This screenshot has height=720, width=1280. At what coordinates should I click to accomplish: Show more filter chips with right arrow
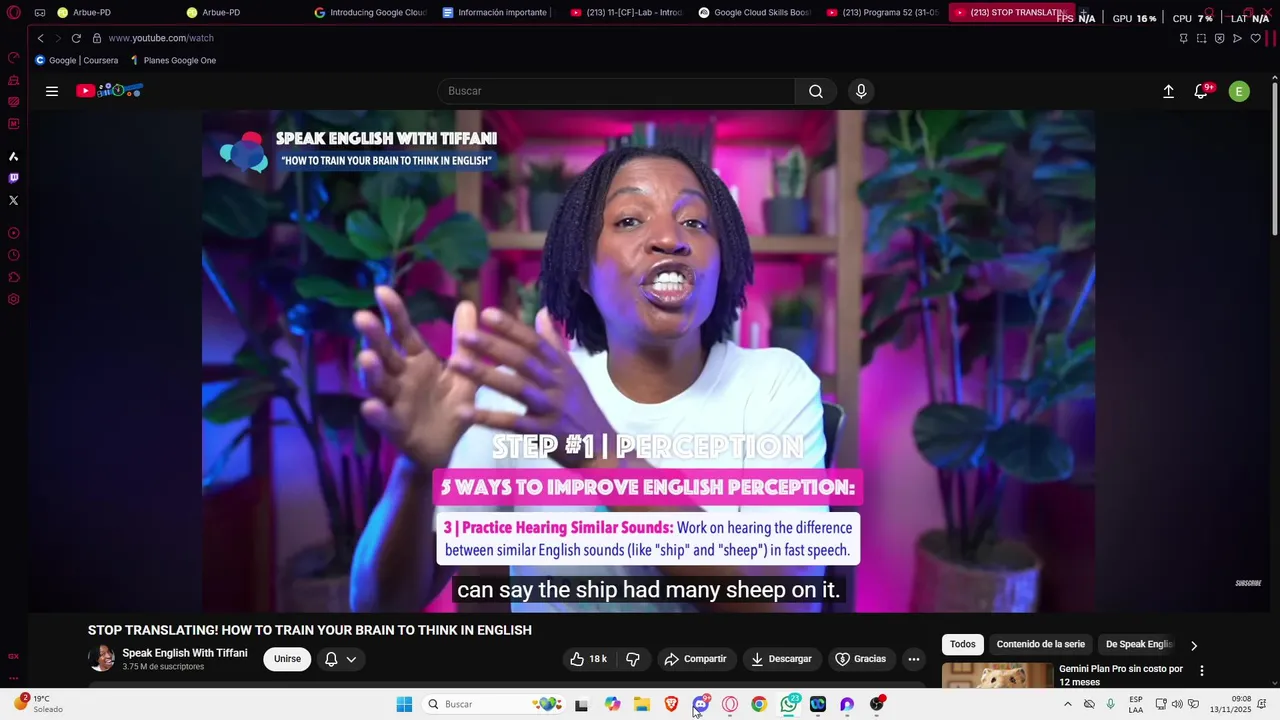tap(1193, 645)
